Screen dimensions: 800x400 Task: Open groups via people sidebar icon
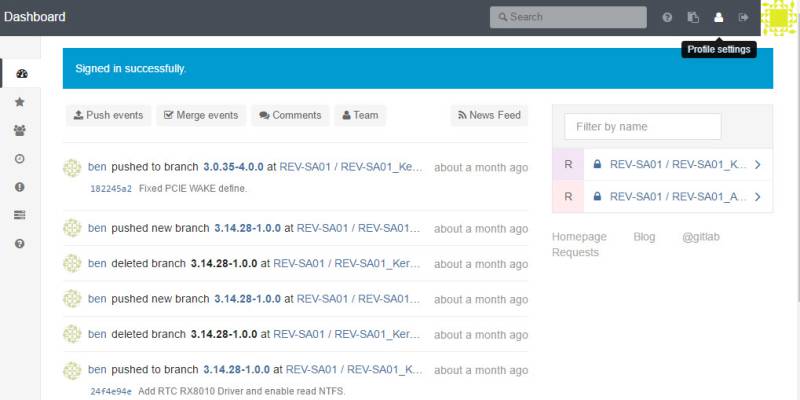(20, 131)
